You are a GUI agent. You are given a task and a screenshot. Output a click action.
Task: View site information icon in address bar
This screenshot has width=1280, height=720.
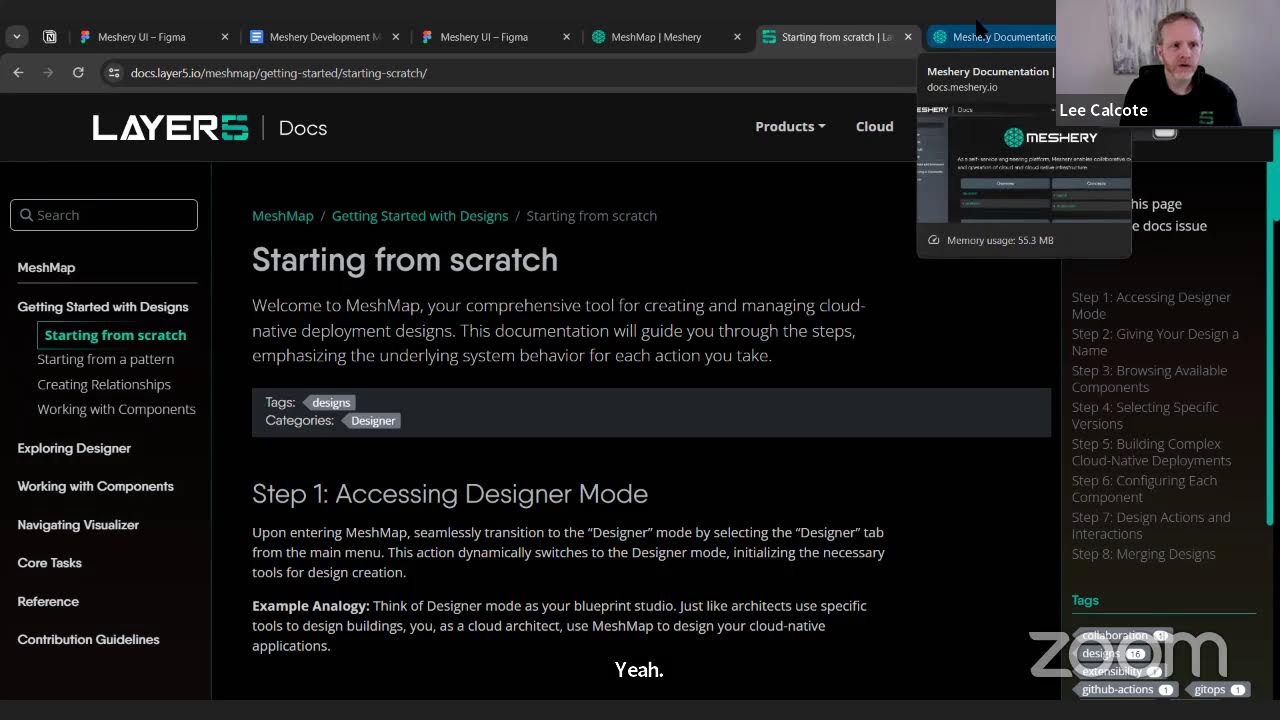point(114,73)
